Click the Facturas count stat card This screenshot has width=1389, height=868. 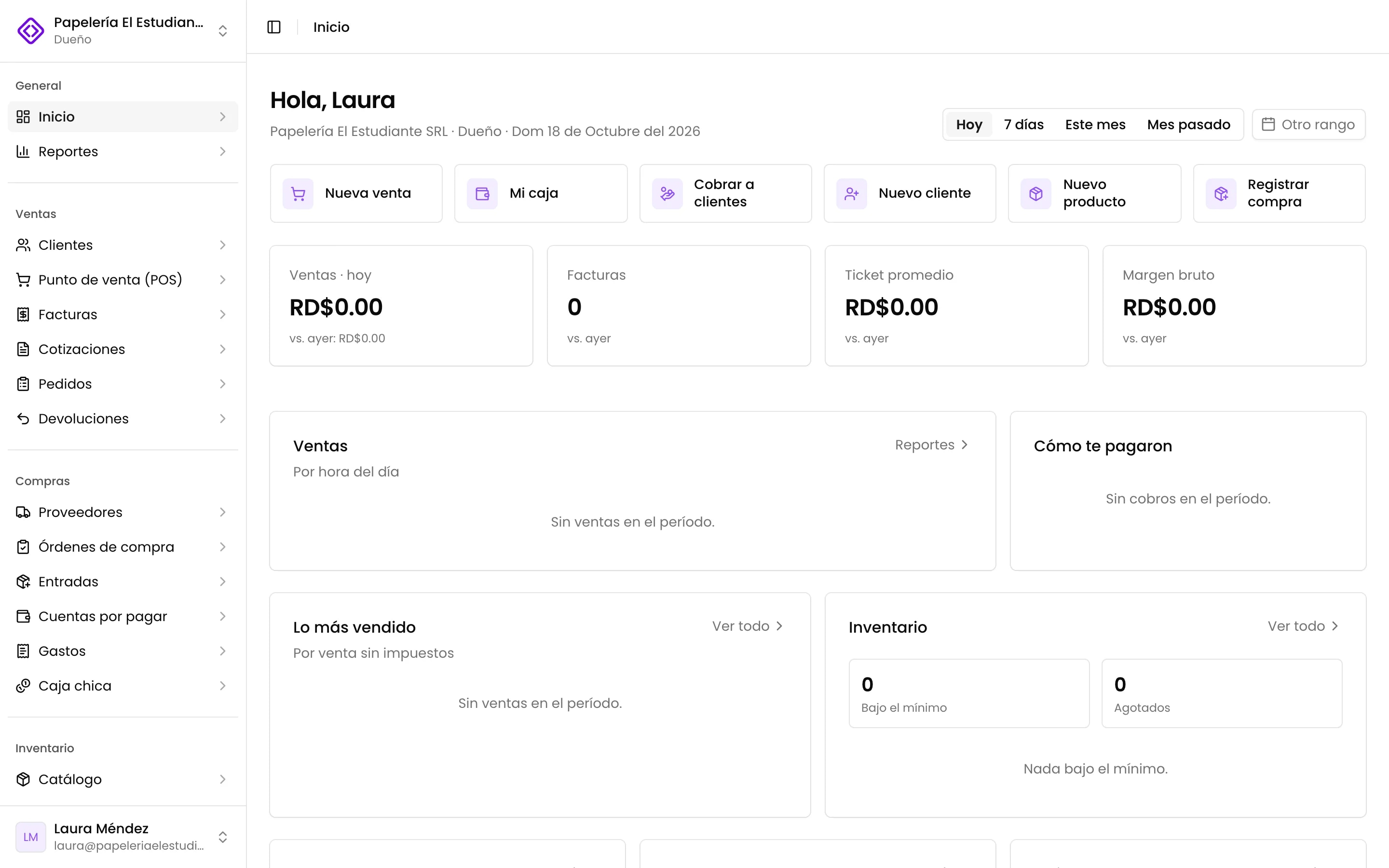[679, 306]
